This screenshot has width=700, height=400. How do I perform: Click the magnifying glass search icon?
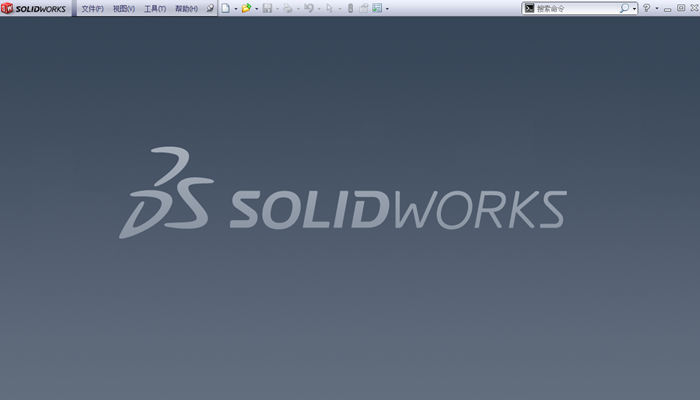coord(624,8)
